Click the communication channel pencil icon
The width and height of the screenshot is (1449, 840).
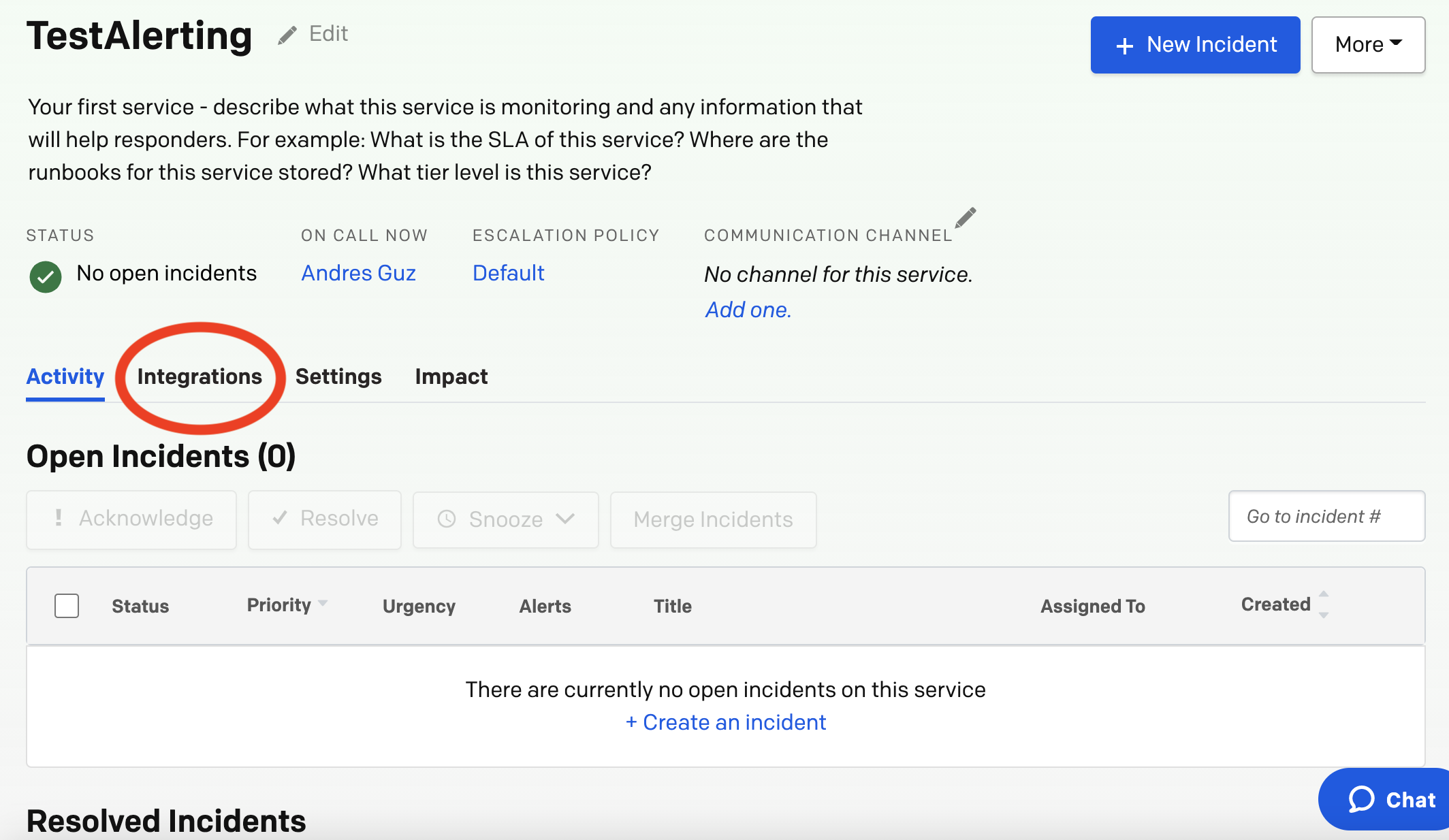(966, 217)
